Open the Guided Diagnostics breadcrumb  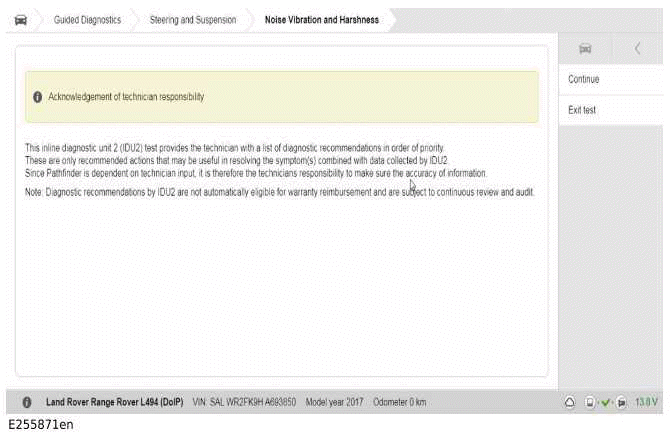point(87,20)
